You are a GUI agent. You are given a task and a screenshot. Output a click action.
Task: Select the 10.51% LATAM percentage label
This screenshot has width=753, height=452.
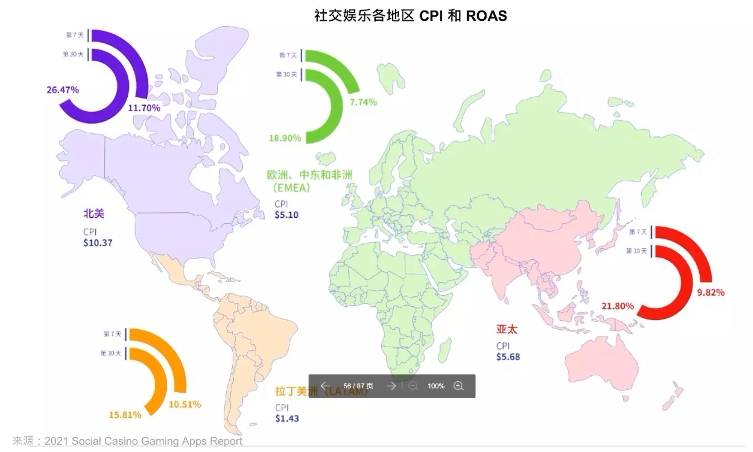pos(184,404)
